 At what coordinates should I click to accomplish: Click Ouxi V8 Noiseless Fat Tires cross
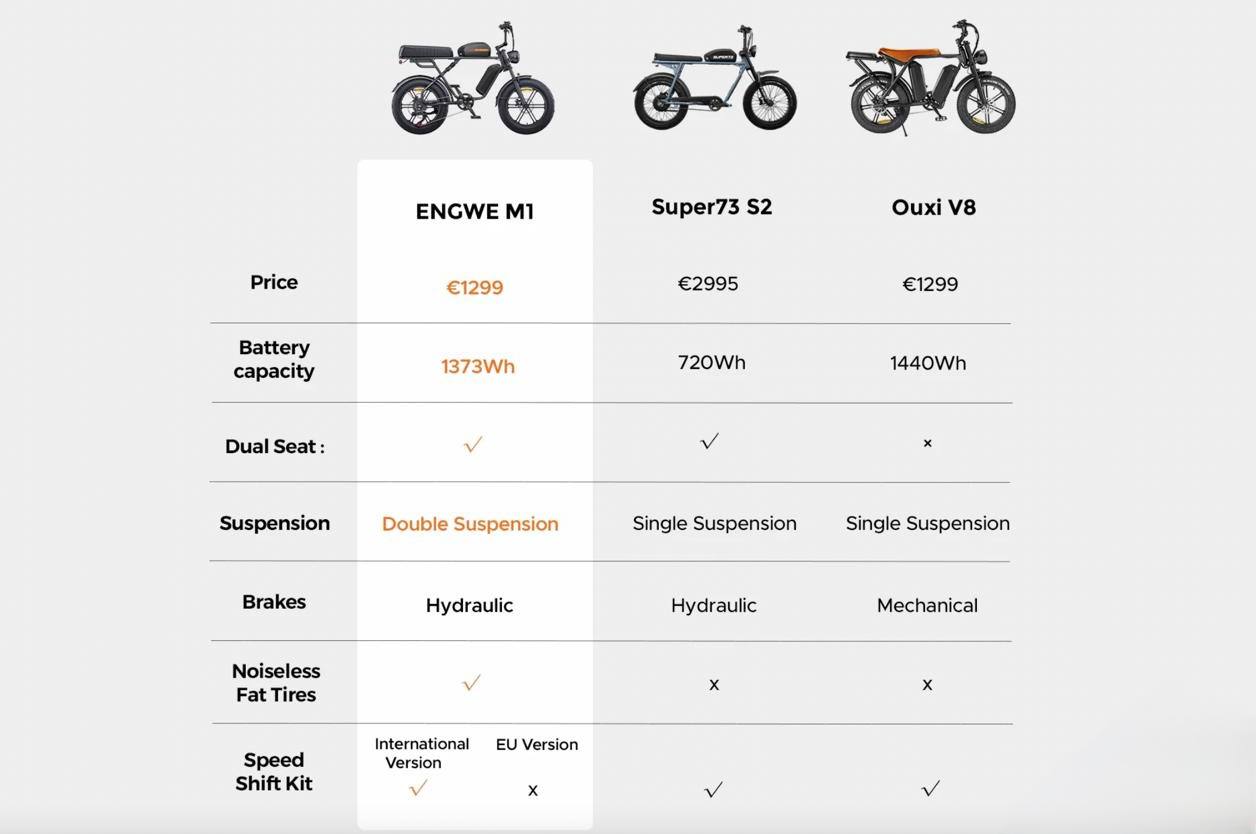click(x=927, y=685)
